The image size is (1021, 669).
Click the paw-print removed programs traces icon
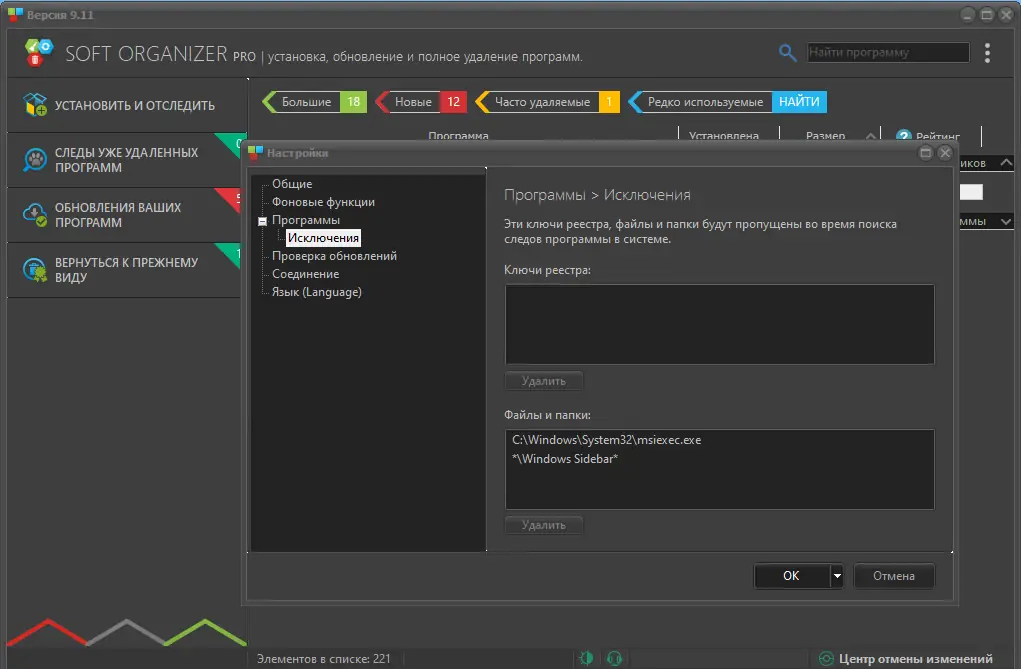click(35, 160)
